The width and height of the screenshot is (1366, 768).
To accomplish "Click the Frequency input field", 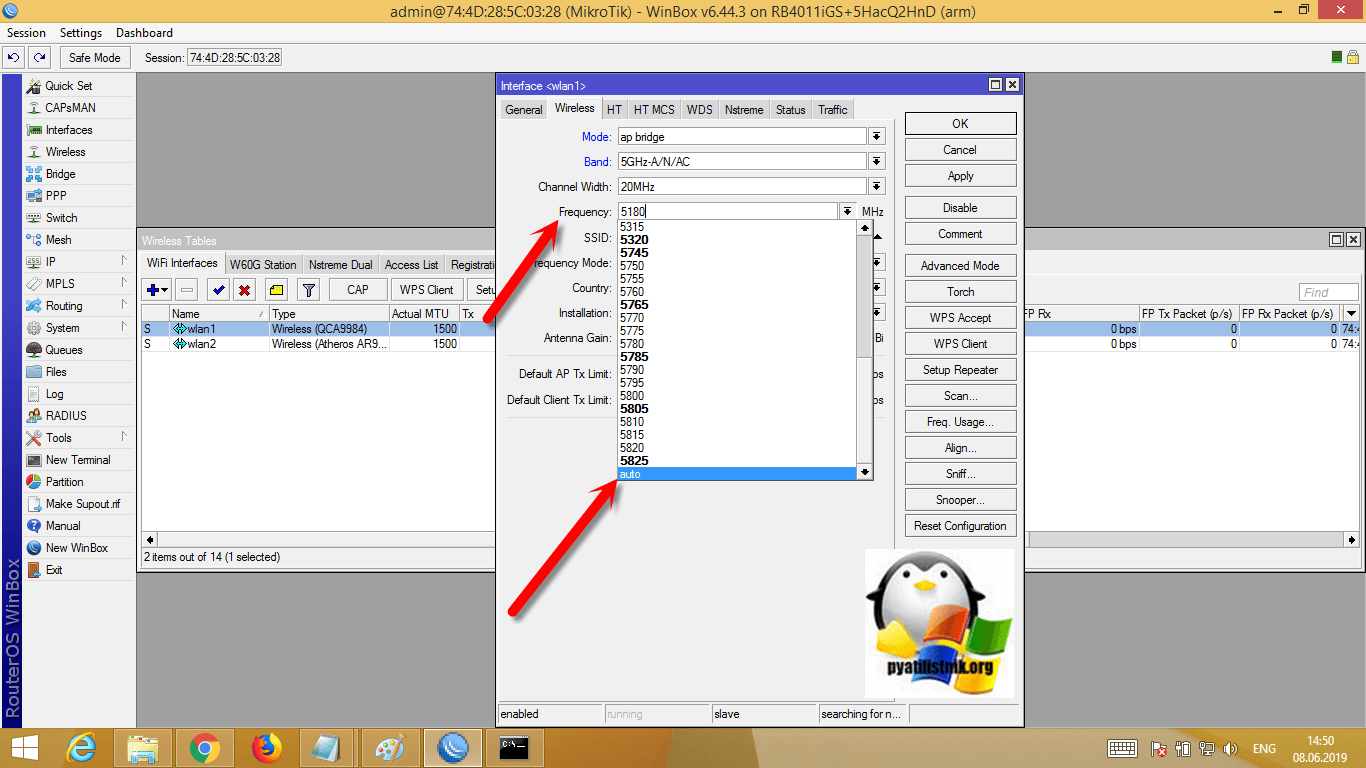I will click(x=727, y=212).
